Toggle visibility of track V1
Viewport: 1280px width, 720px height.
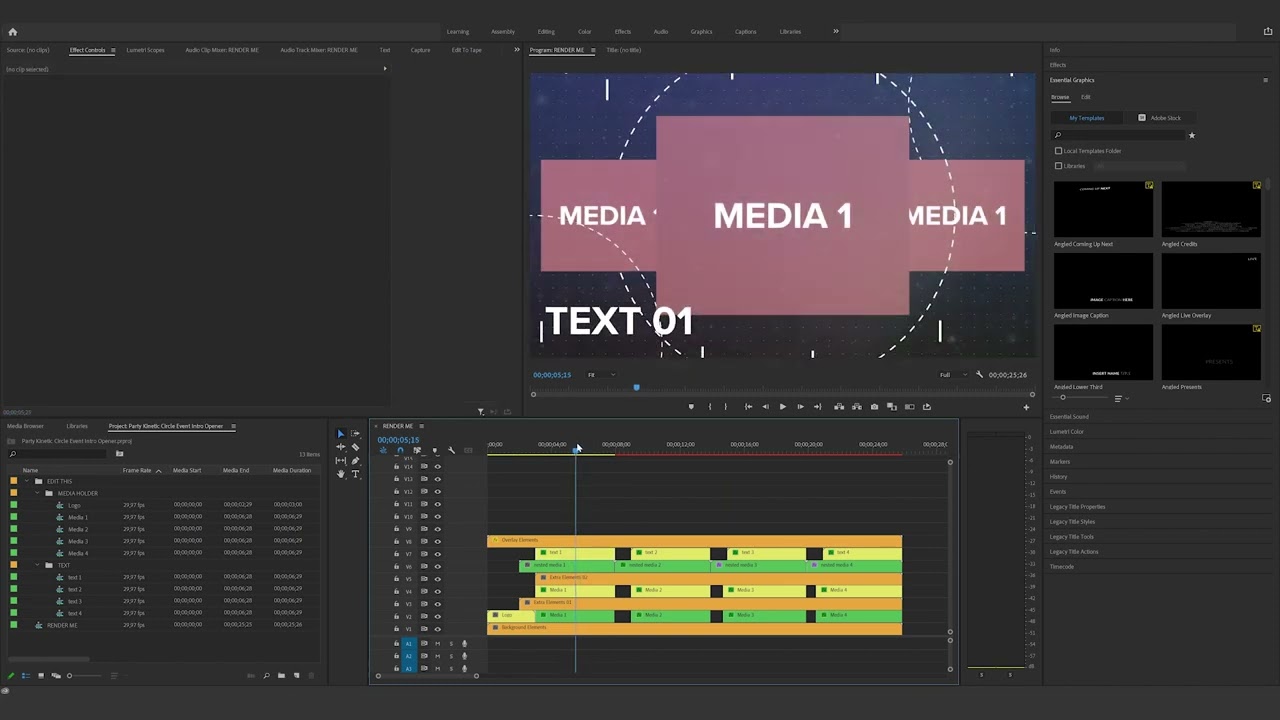pyautogui.click(x=437, y=629)
